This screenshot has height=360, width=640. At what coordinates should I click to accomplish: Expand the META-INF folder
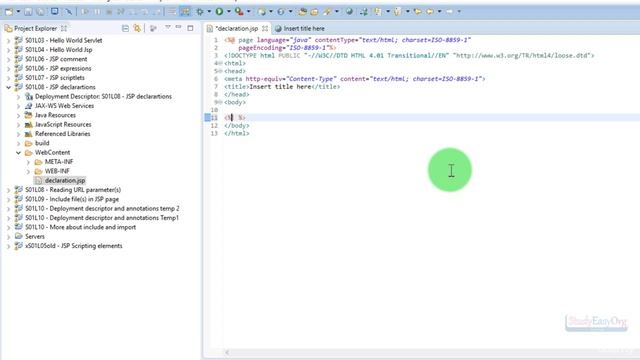(x=28, y=162)
